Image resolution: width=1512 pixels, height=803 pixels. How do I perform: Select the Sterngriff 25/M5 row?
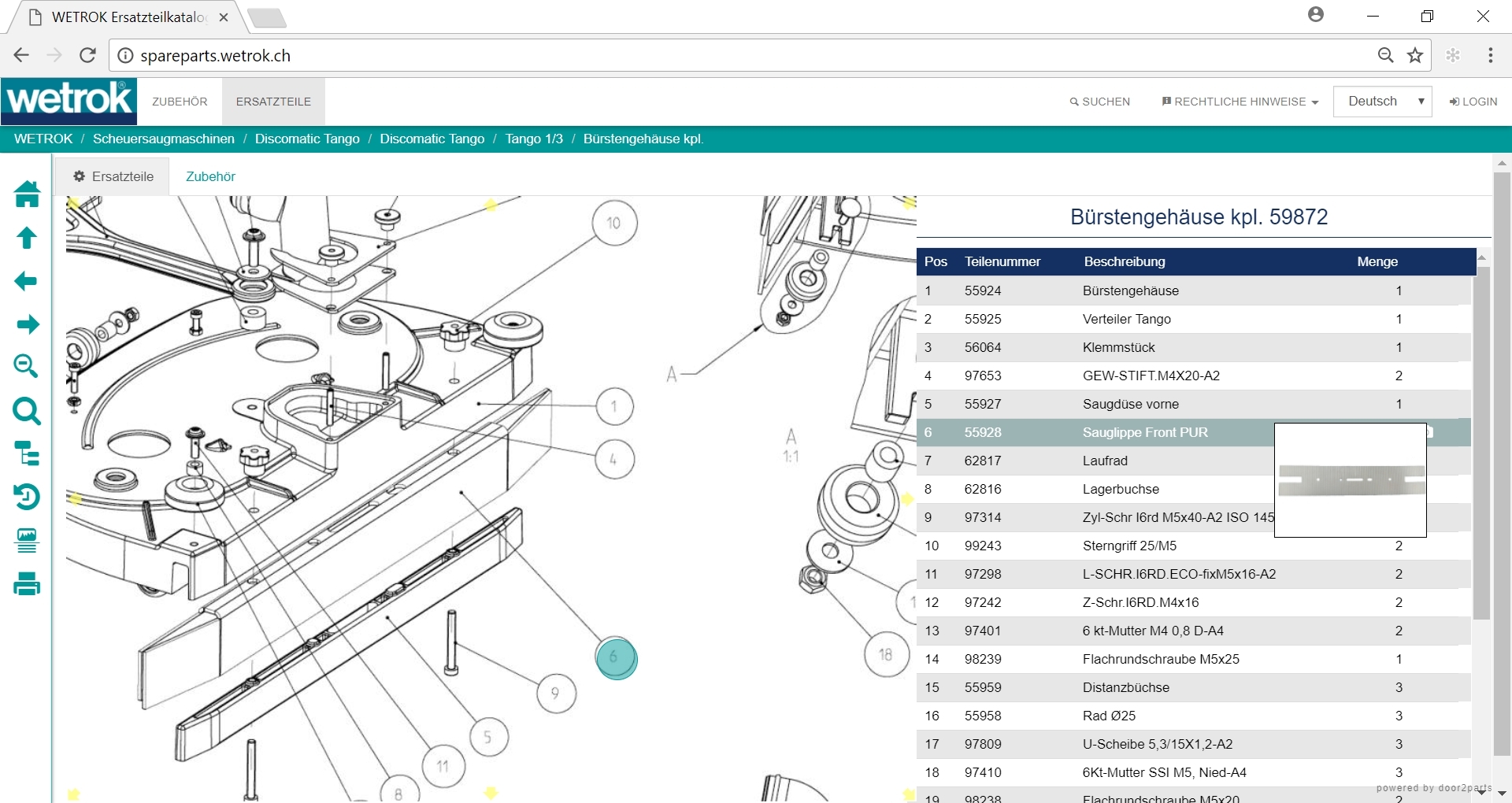click(1194, 546)
